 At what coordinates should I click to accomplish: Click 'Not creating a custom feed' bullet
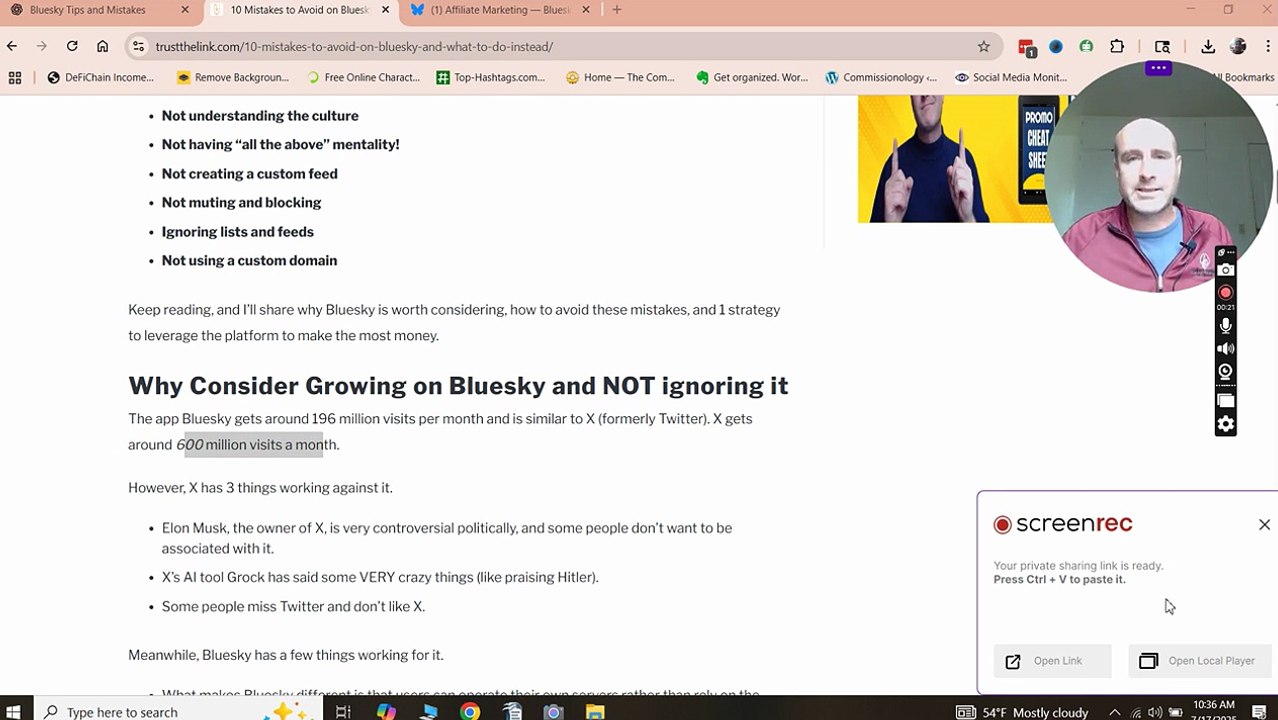(x=249, y=174)
